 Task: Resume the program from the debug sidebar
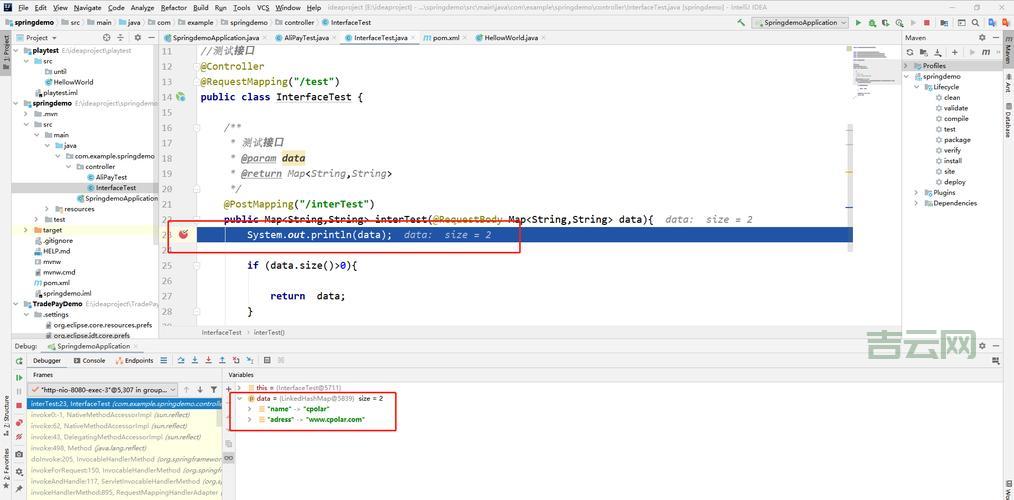[19, 377]
